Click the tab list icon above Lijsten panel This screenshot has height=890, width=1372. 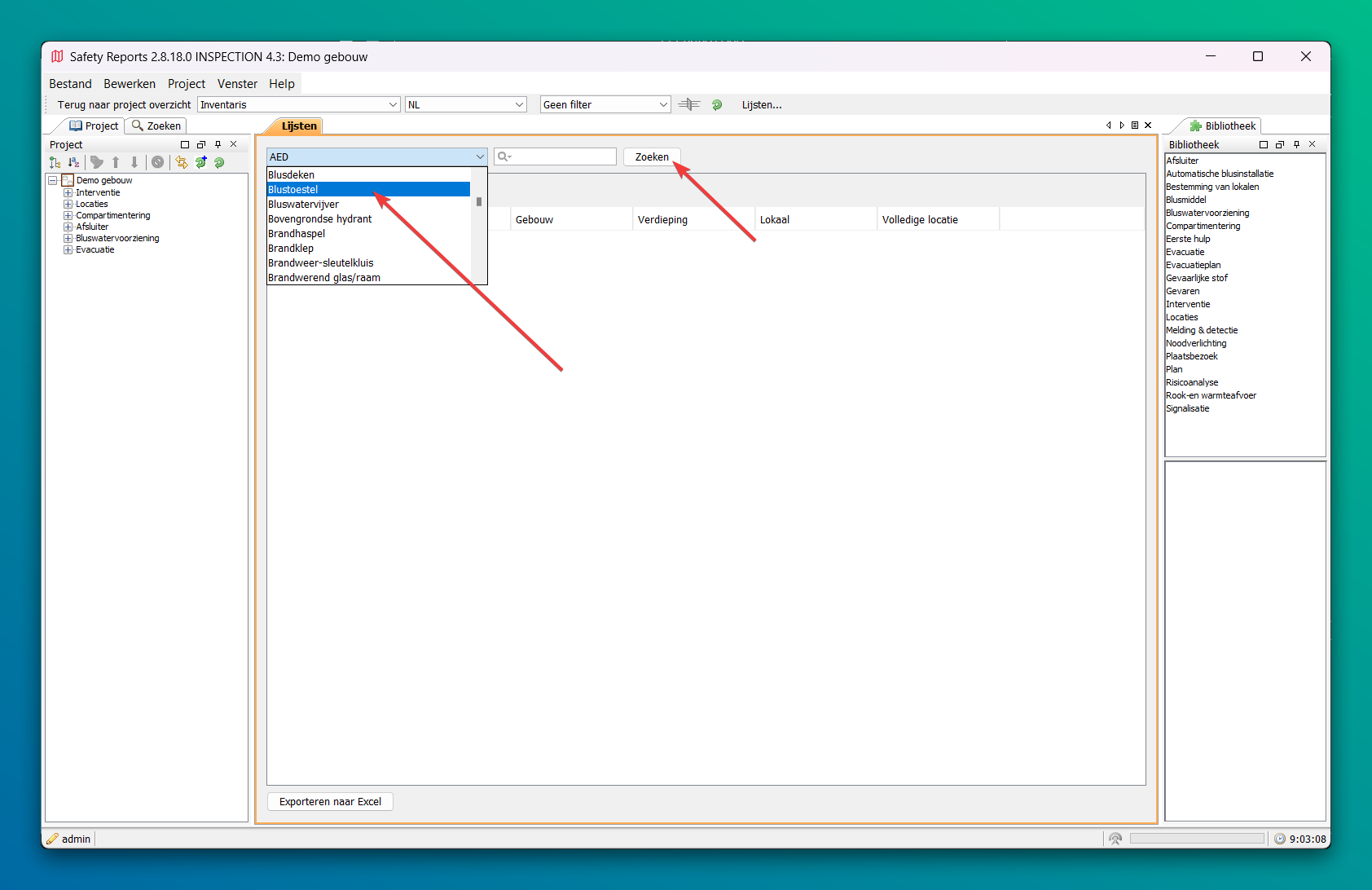[1135, 125]
